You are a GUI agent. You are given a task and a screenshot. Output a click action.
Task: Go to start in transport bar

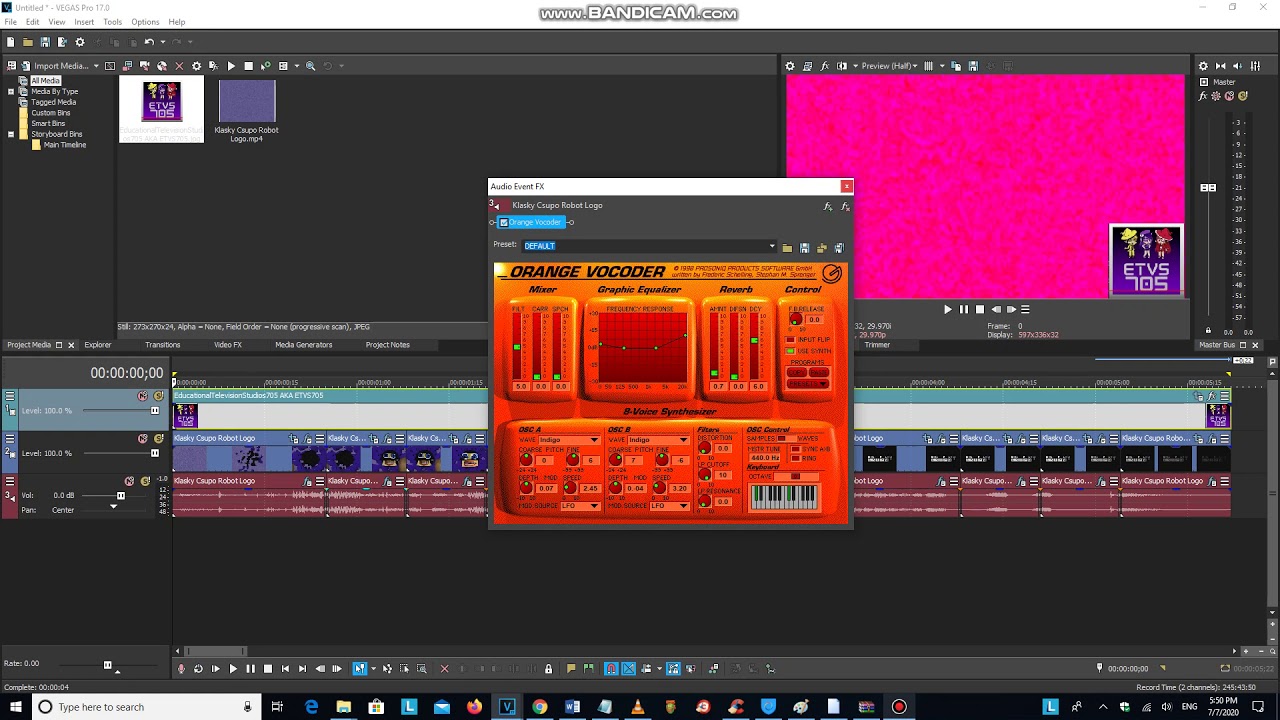click(x=285, y=669)
